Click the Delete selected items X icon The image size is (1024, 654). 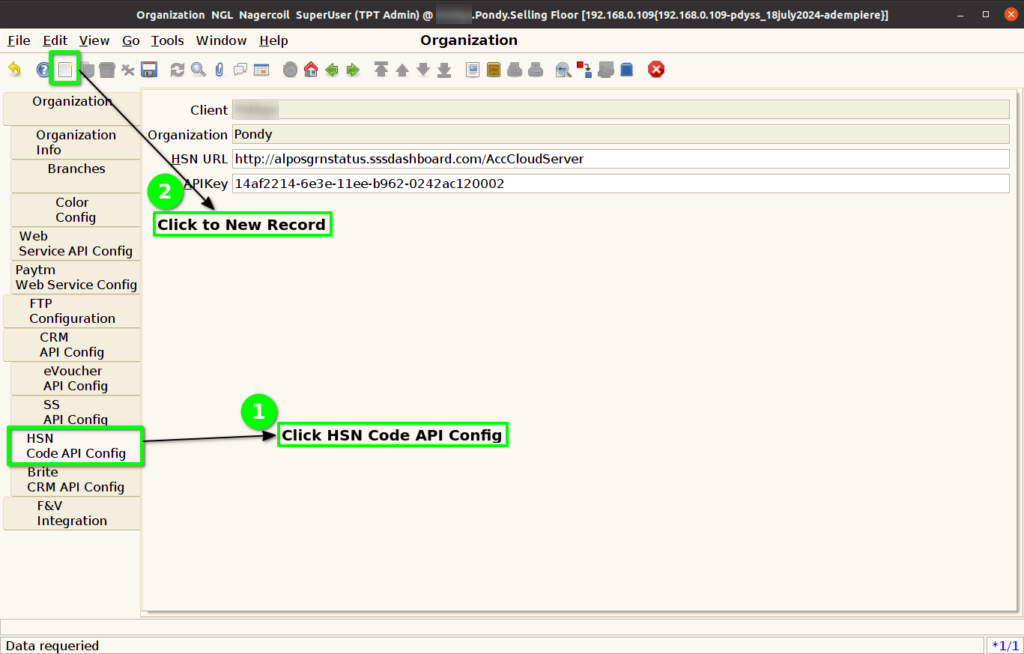point(128,69)
